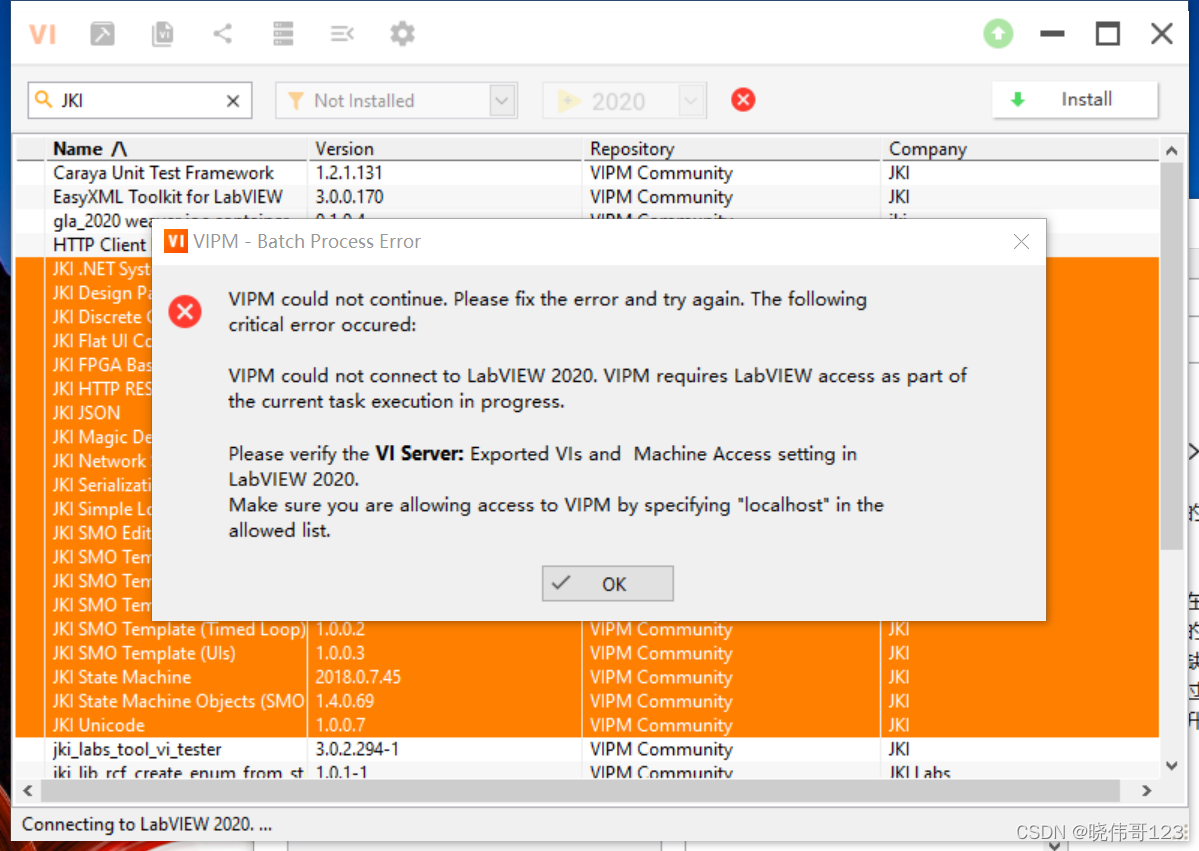Open the settings gear icon

402,34
